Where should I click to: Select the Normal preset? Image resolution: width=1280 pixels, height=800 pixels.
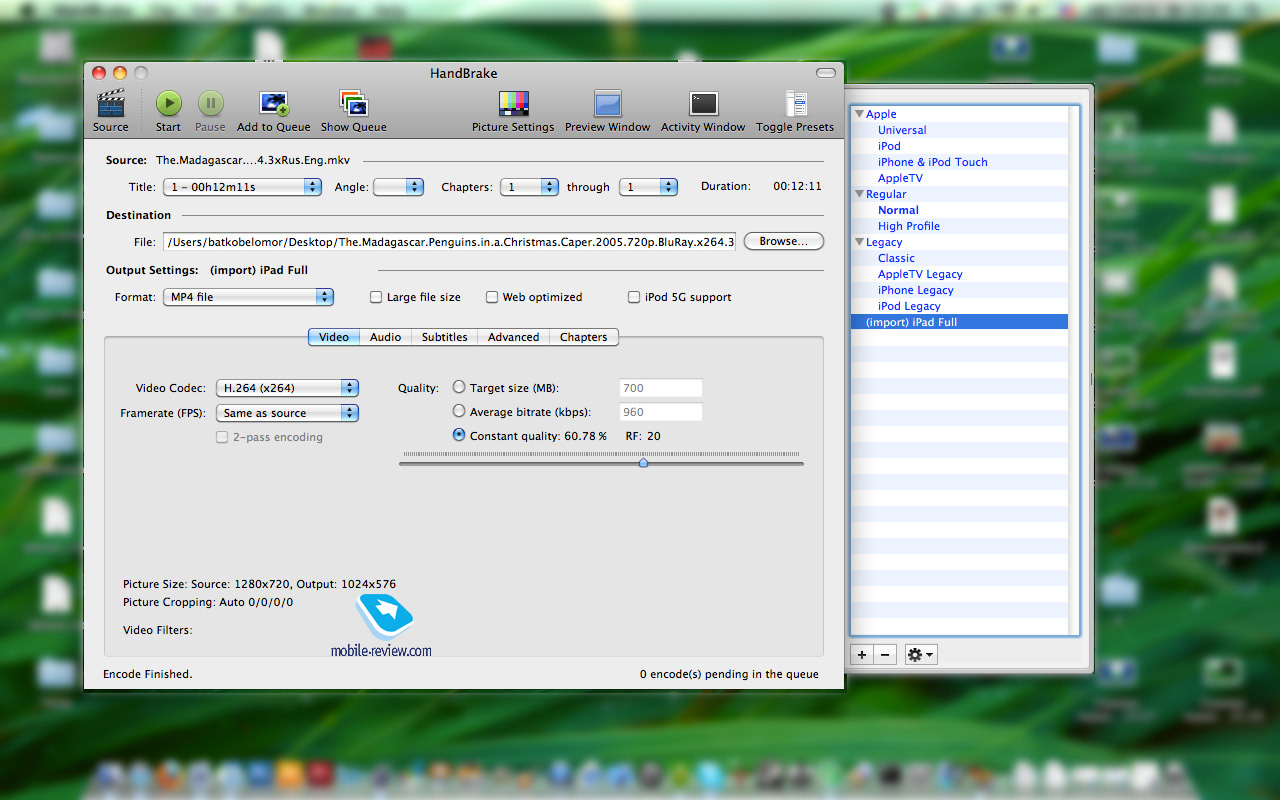point(898,210)
